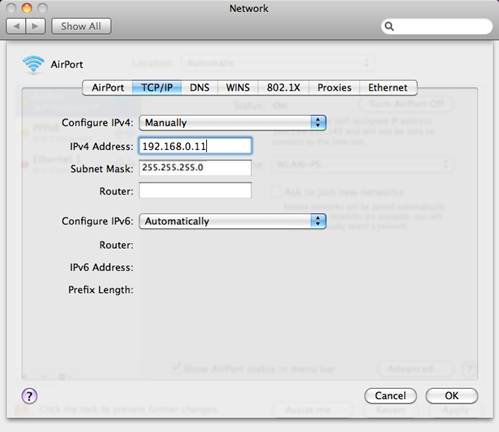
Task: Open the DNS tab
Action: pyautogui.click(x=199, y=88)
